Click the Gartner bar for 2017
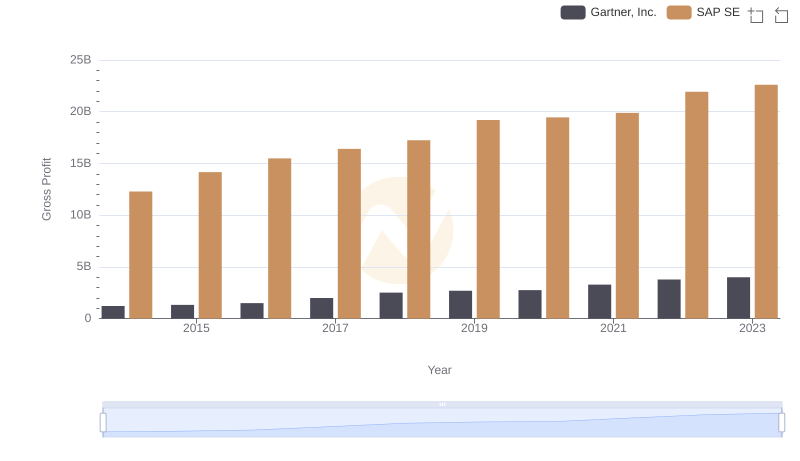800x461 pixels. point(321,308)
